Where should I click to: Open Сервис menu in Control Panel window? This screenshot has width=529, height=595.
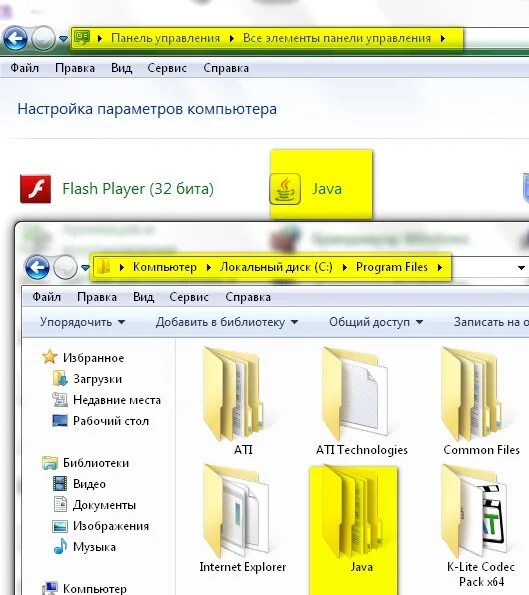167,68
